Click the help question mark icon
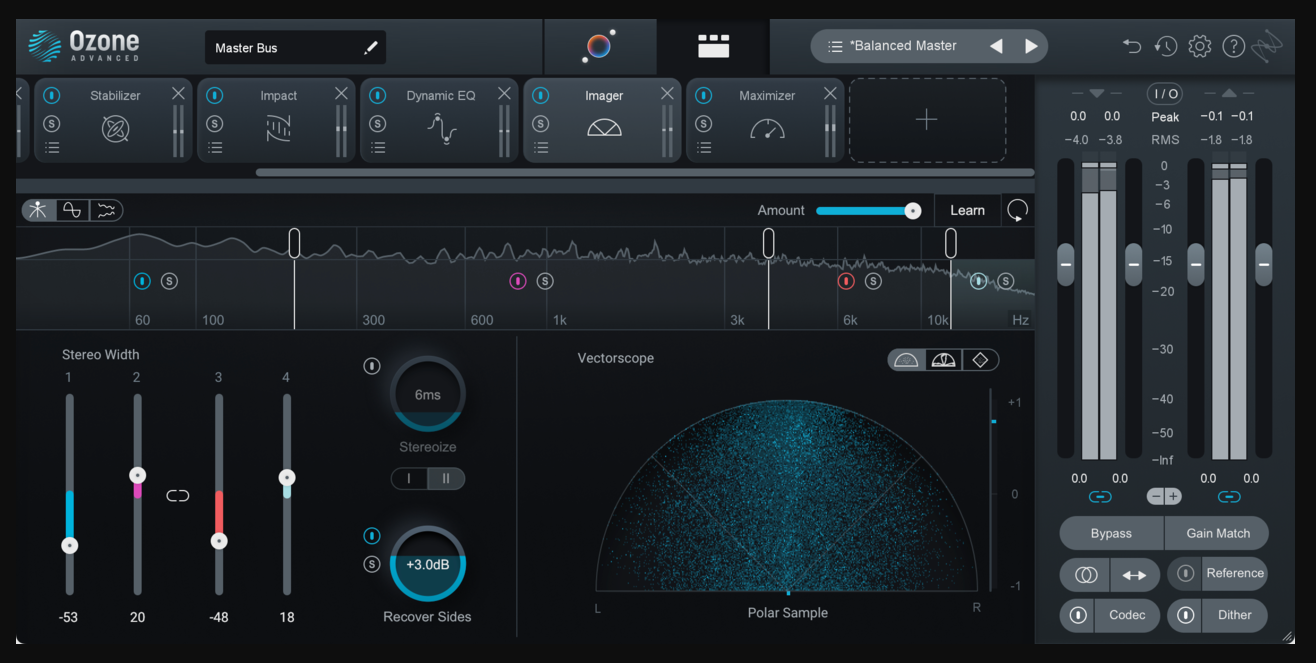 (x=1233, y=46)
